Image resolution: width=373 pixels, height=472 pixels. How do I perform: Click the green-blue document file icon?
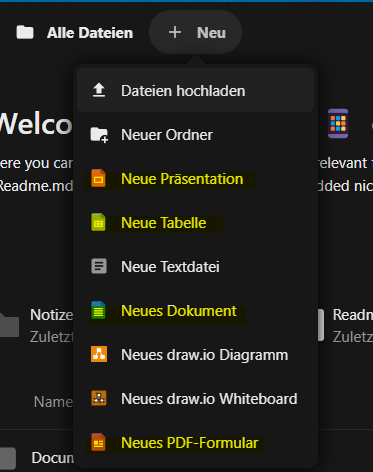pyautogui.click(x=98, y=310)
